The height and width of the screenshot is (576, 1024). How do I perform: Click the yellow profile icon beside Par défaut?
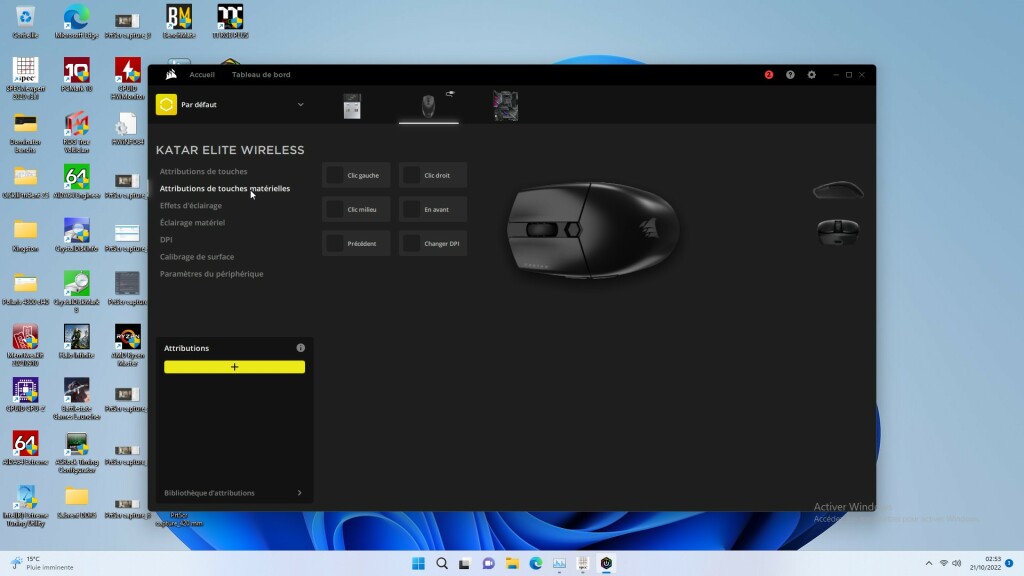click(x=167, y=104)
